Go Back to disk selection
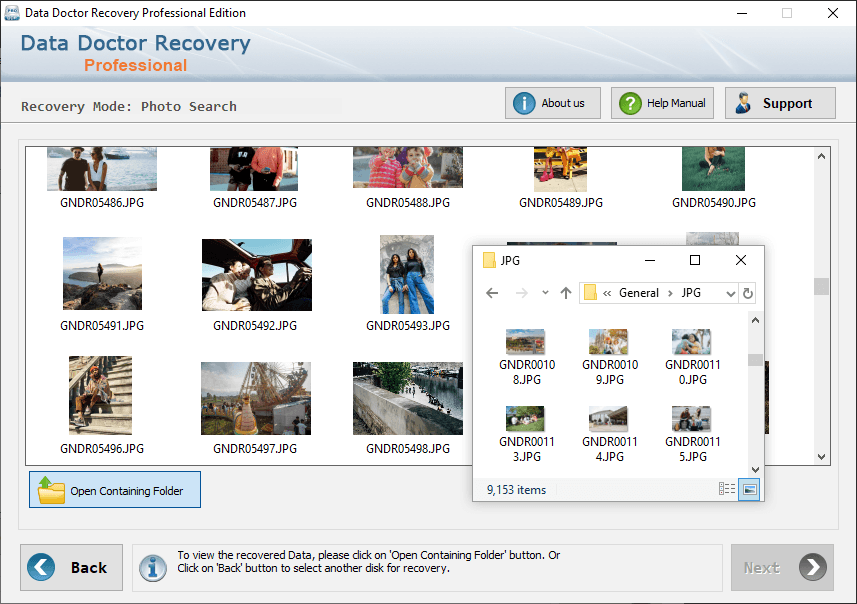This screenshot has height=604, width=857. click(x=71, y=567)
